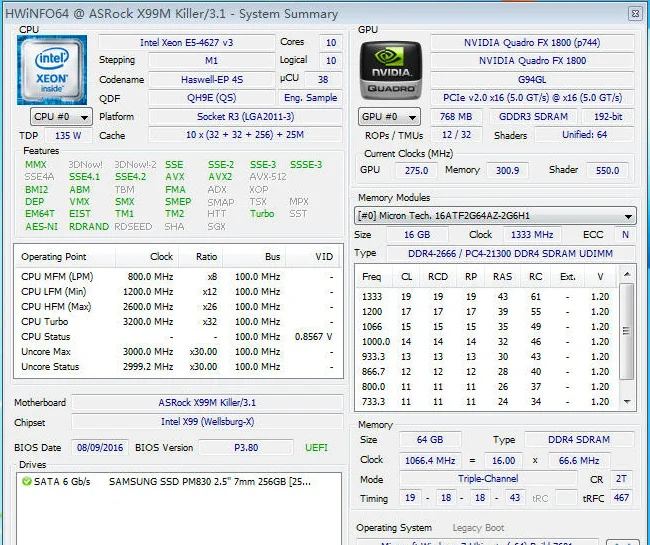The height and width of the screenshot is (545, 650).
Task: Click the RDRAND feature label
Action: click(89, 227)
